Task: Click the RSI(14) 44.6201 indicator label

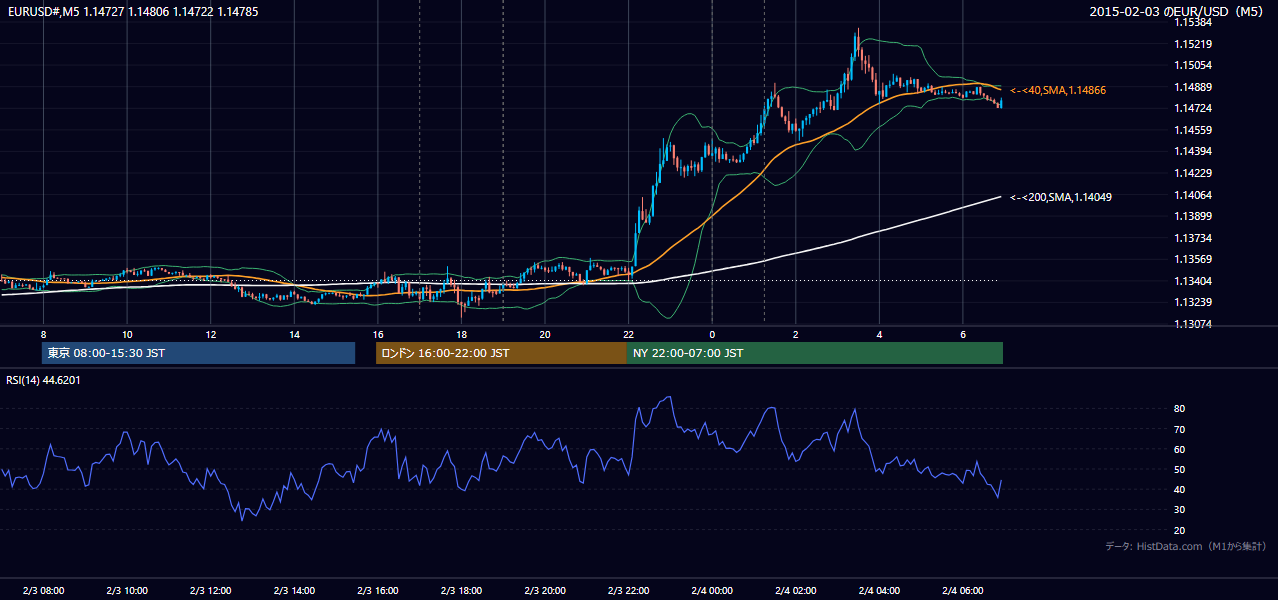Action: 44,380
